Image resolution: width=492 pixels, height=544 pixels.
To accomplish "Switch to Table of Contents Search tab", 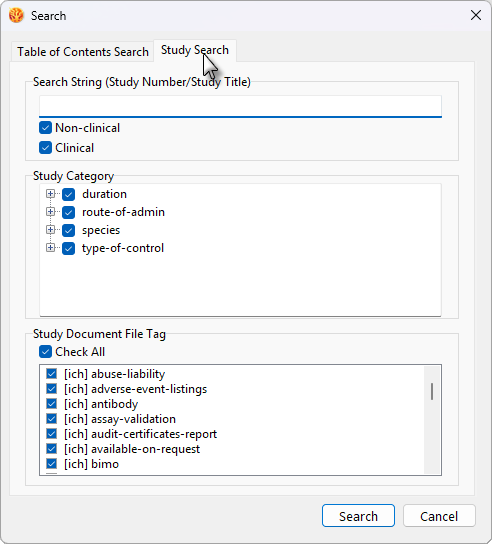I will pyautogui.click(x=83, y=52).
